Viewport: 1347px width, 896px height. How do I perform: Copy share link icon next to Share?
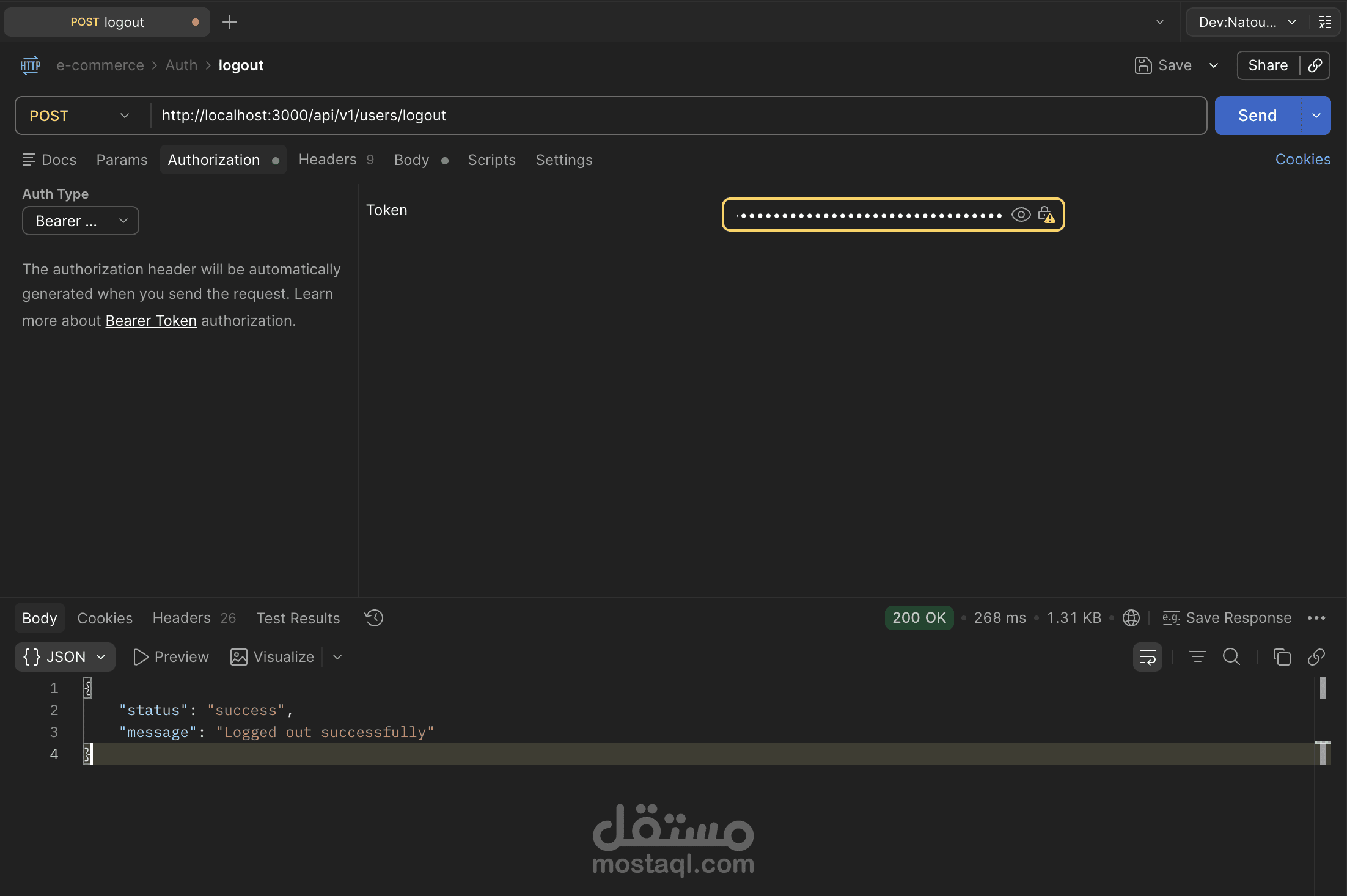click(1315, 65)
